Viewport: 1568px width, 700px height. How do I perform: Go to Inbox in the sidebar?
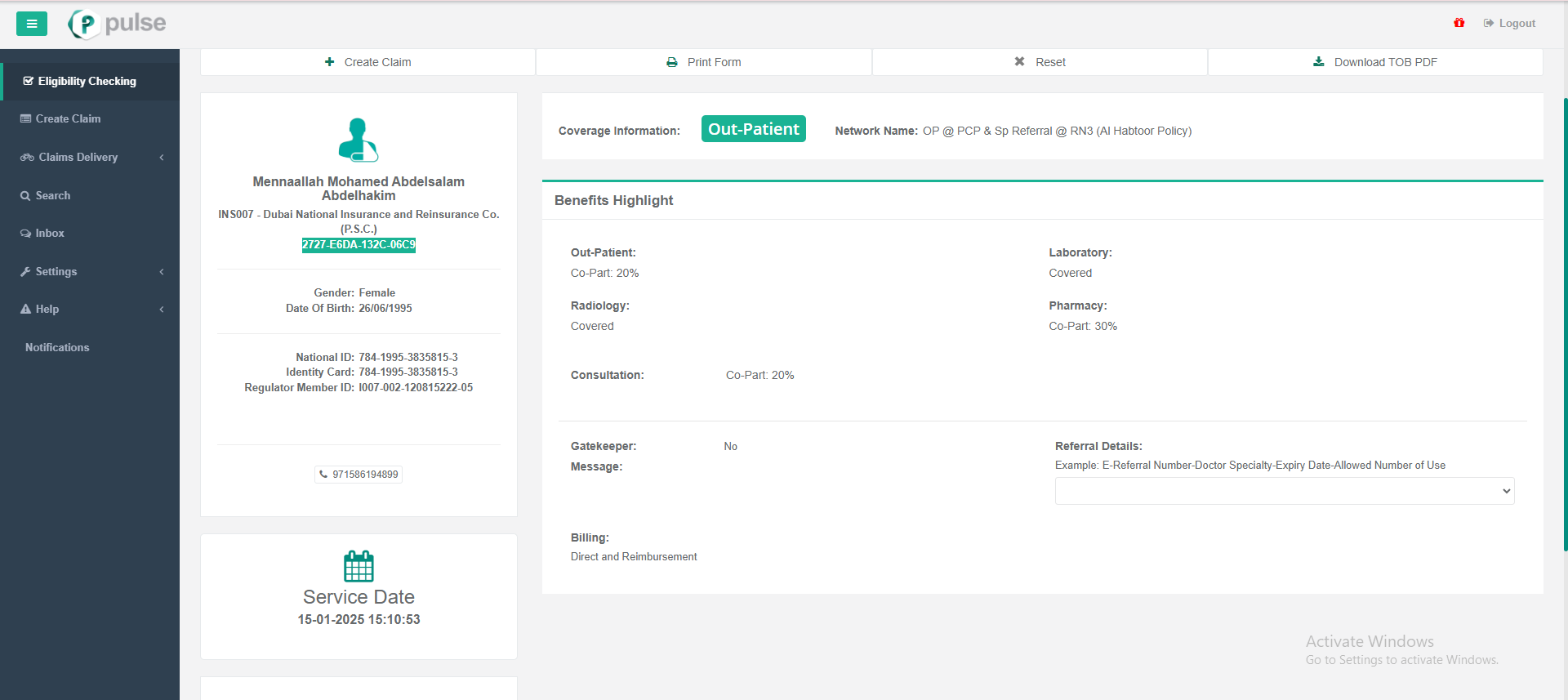(49, 233)
